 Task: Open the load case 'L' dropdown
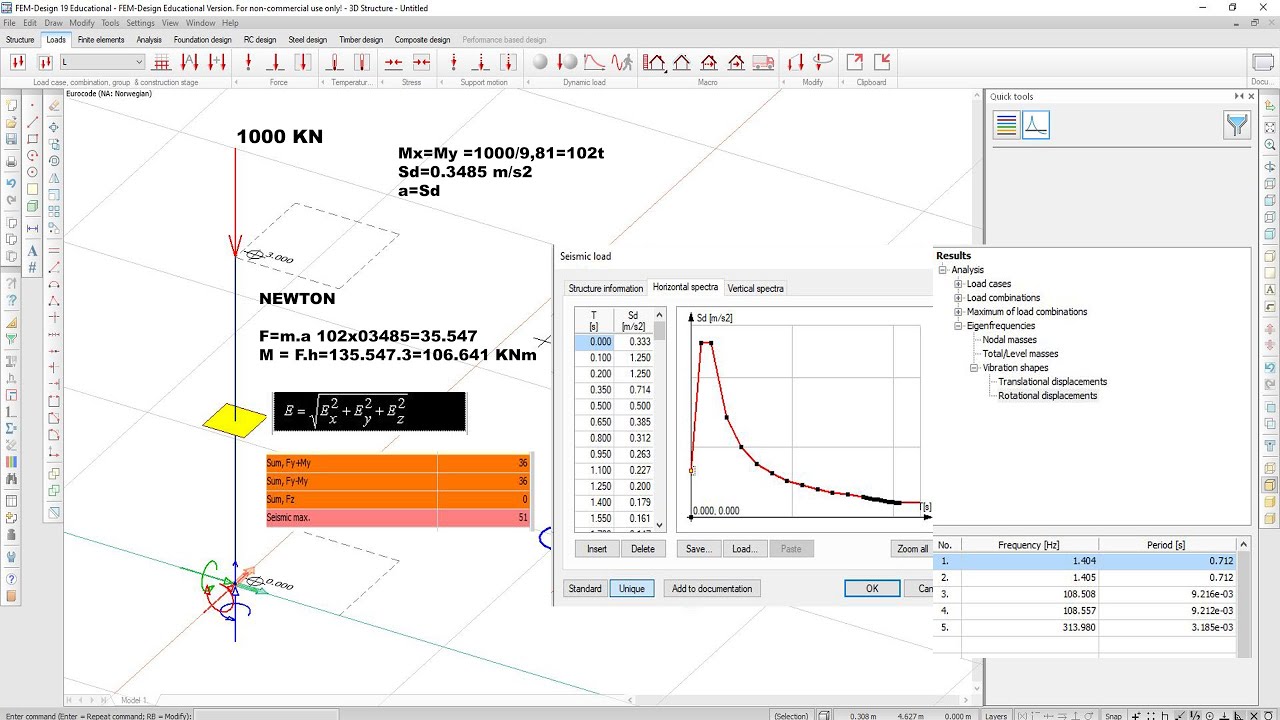103,62
